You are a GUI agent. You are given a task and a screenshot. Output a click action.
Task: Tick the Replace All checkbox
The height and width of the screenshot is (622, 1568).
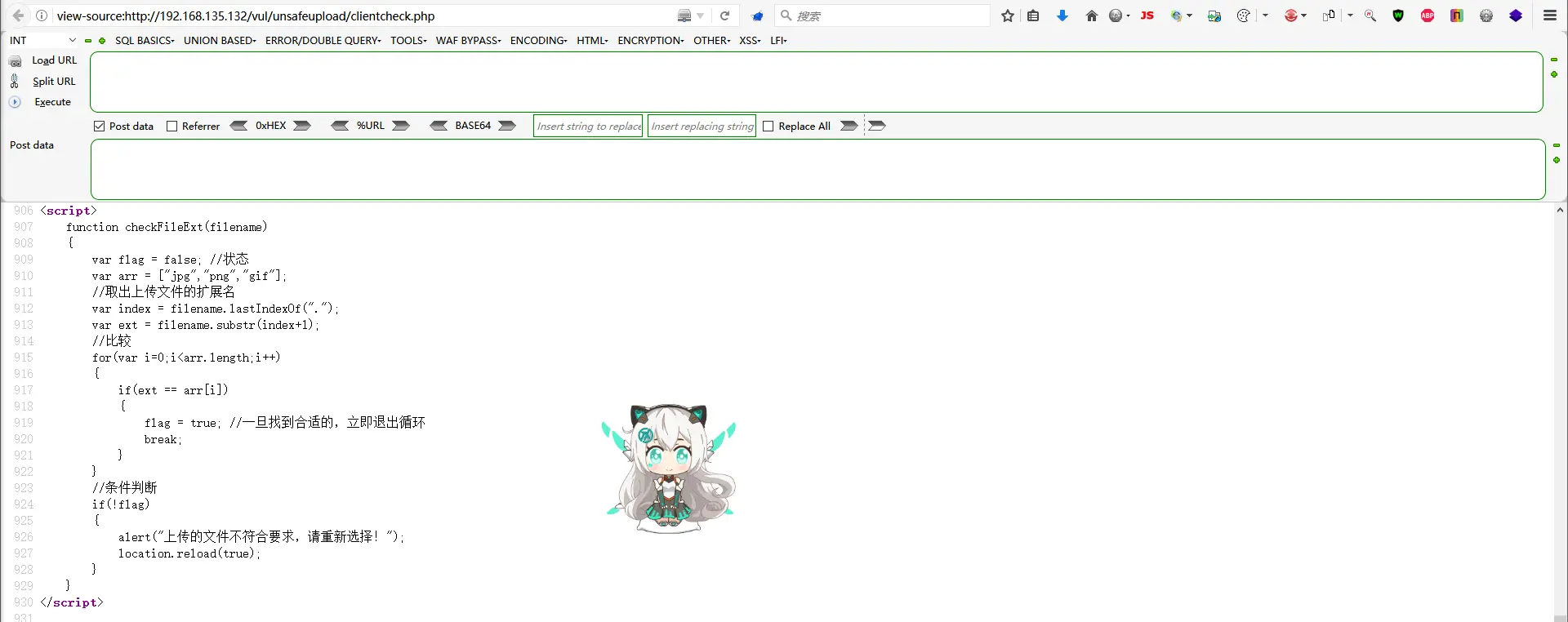(x=768, y=126)
